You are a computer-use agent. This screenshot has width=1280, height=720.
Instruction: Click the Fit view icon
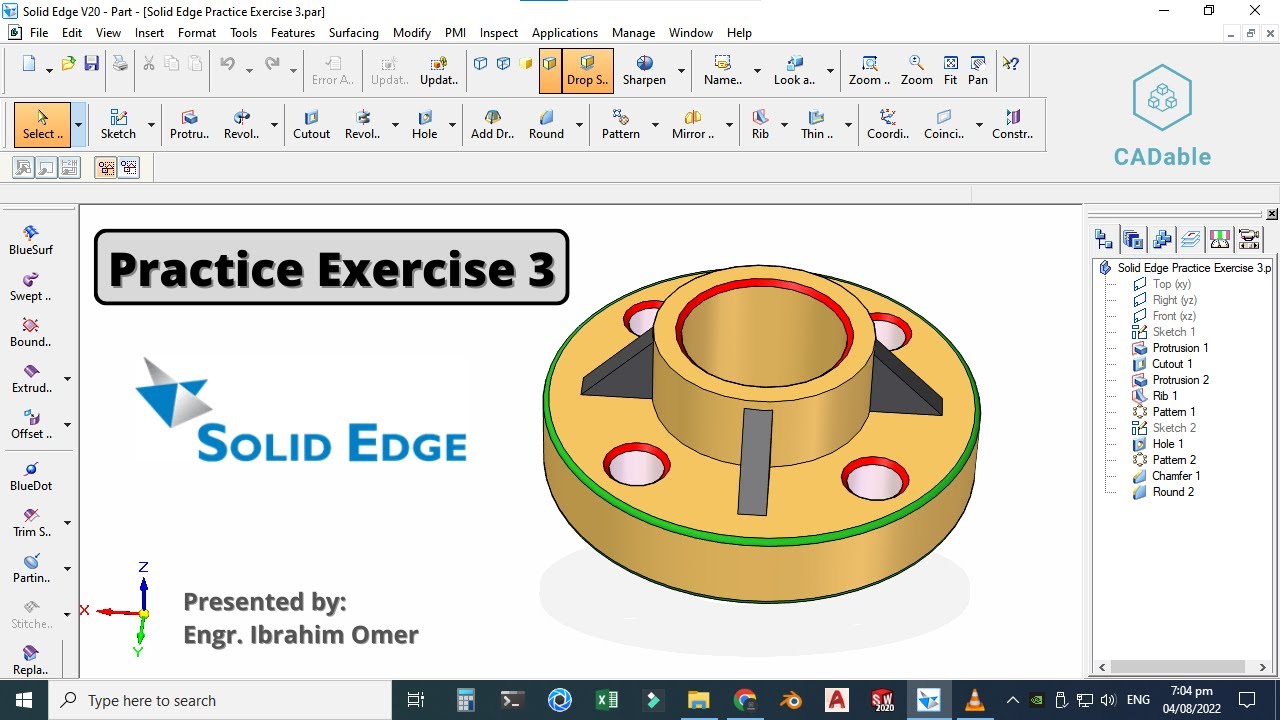(950, 70)
